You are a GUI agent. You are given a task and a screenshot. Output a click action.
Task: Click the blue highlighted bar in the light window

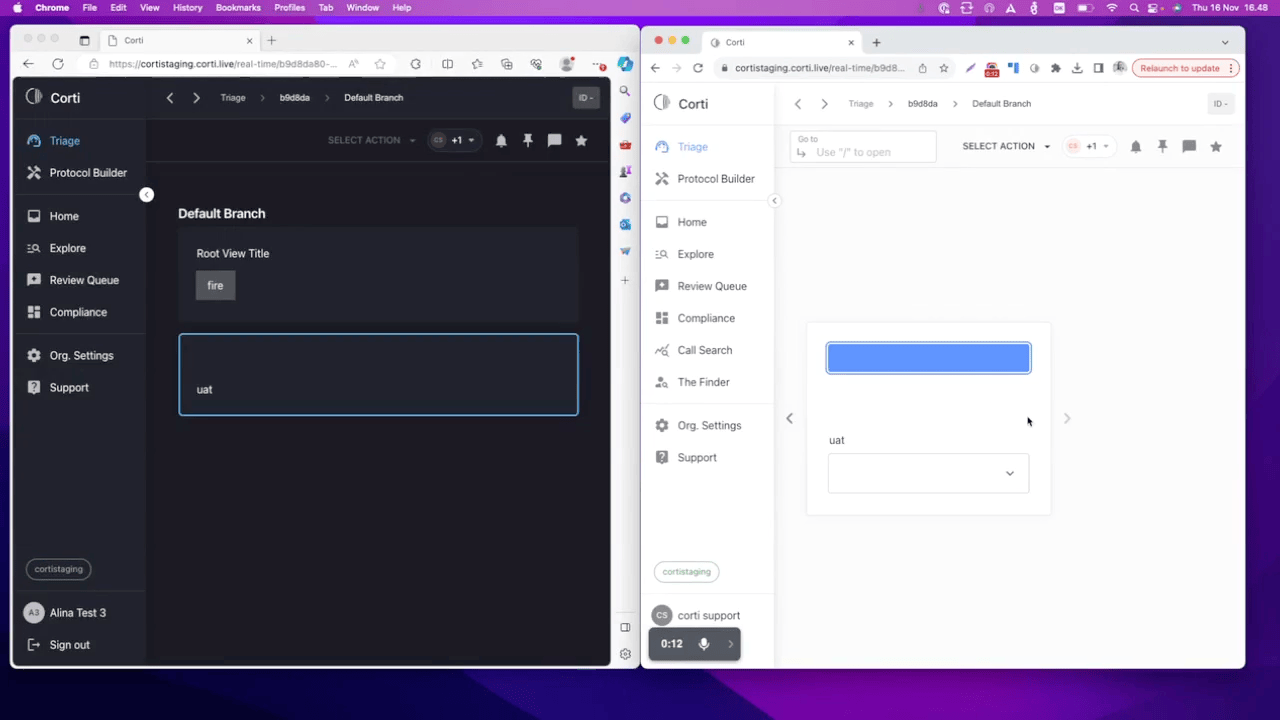[928, 358]
